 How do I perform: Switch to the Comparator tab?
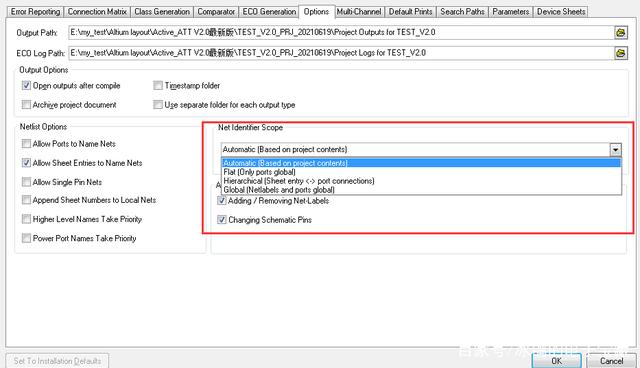[x=216, y=12]
